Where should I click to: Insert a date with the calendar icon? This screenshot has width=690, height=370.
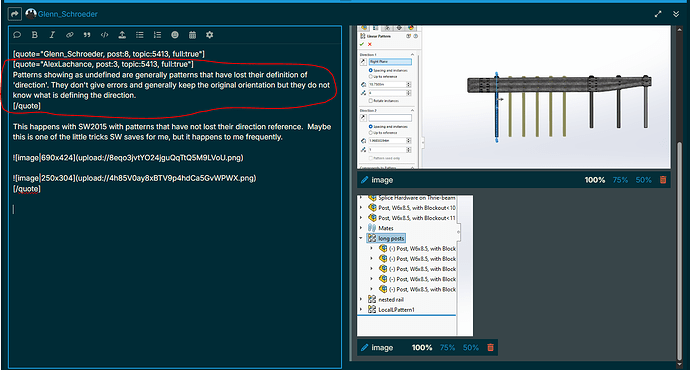click(192, 35)
